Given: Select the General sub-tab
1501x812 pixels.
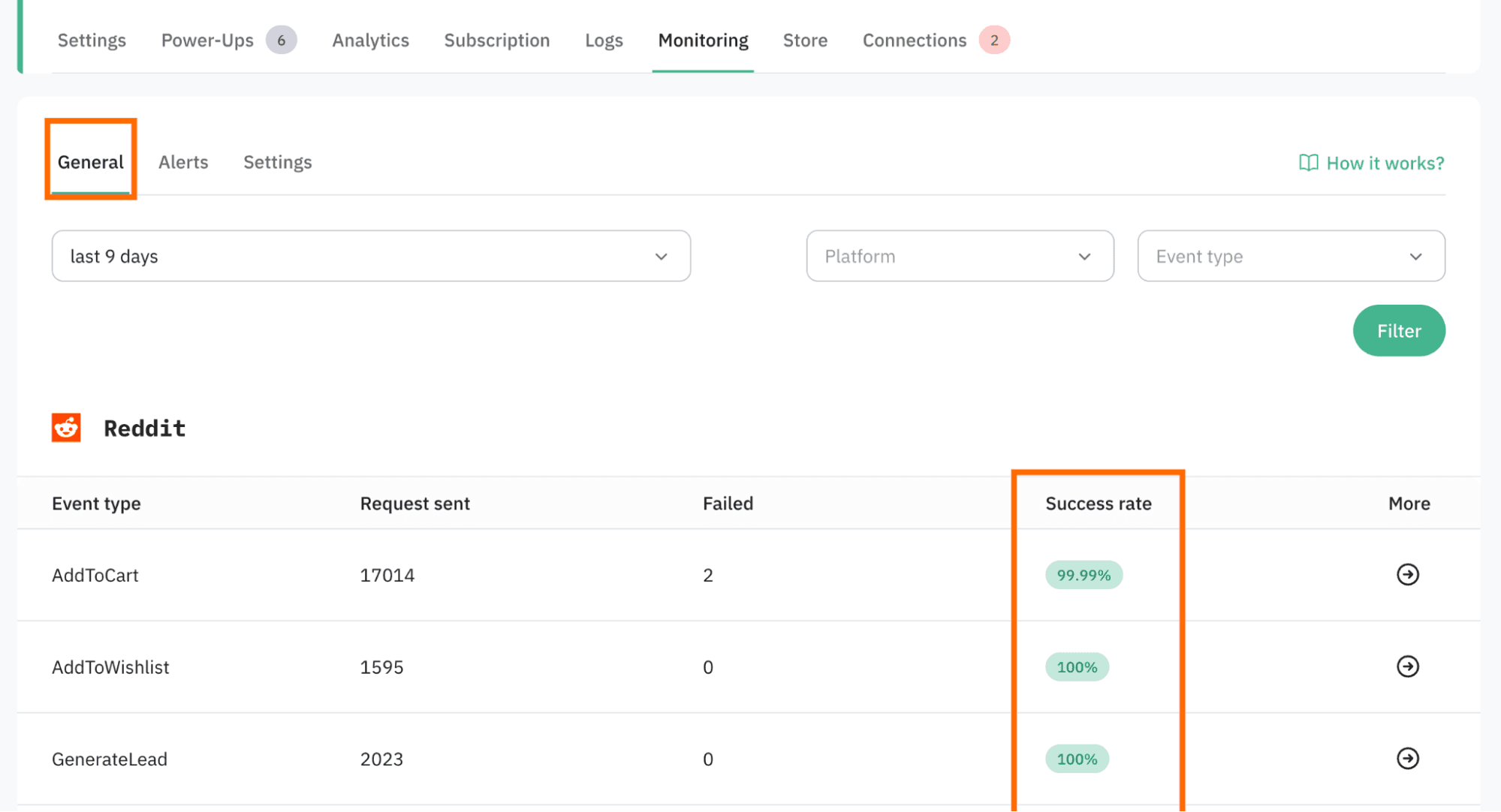Looking at the screenshot, I should coord(90,162).
